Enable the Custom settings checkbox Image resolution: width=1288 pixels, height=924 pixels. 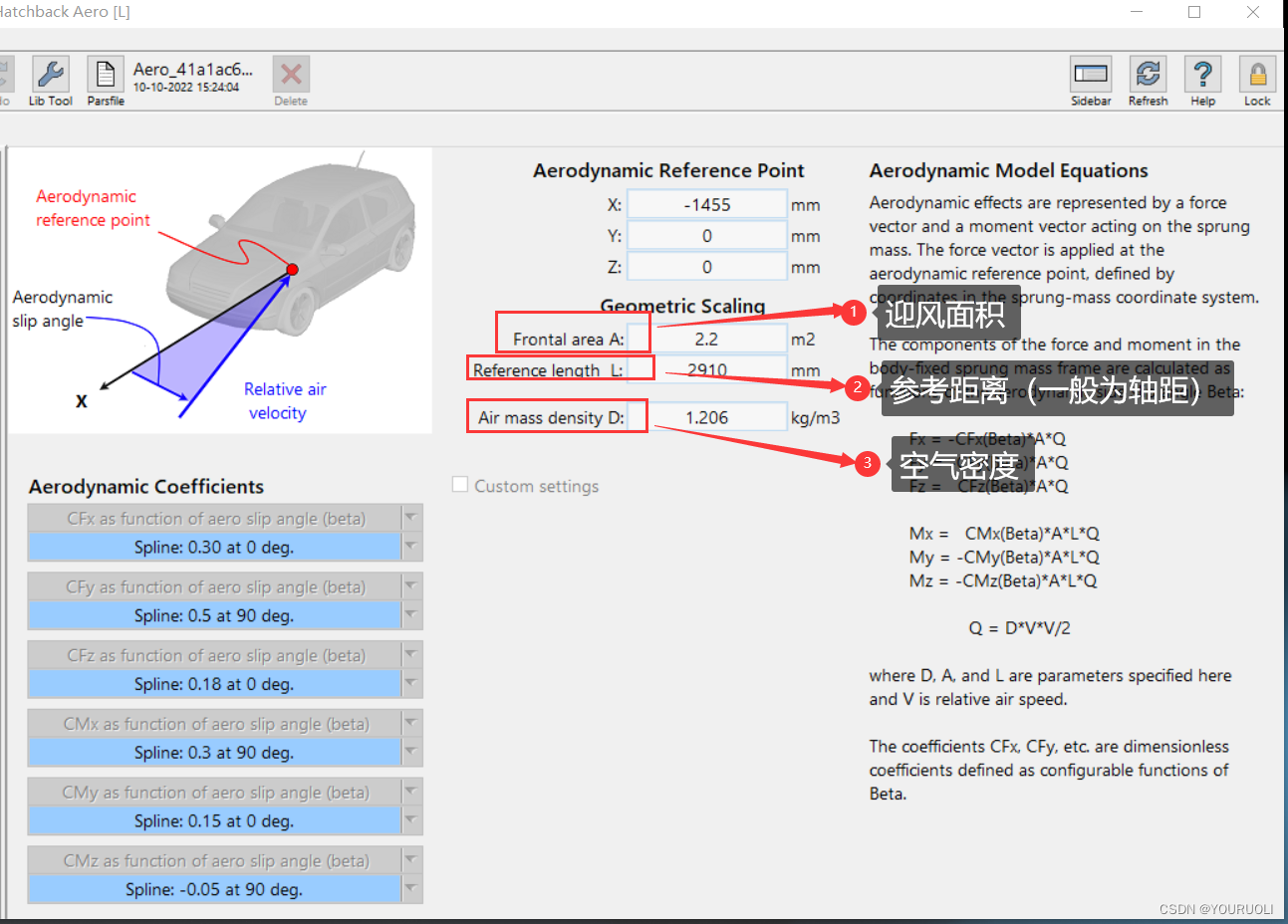coord(460,484)
